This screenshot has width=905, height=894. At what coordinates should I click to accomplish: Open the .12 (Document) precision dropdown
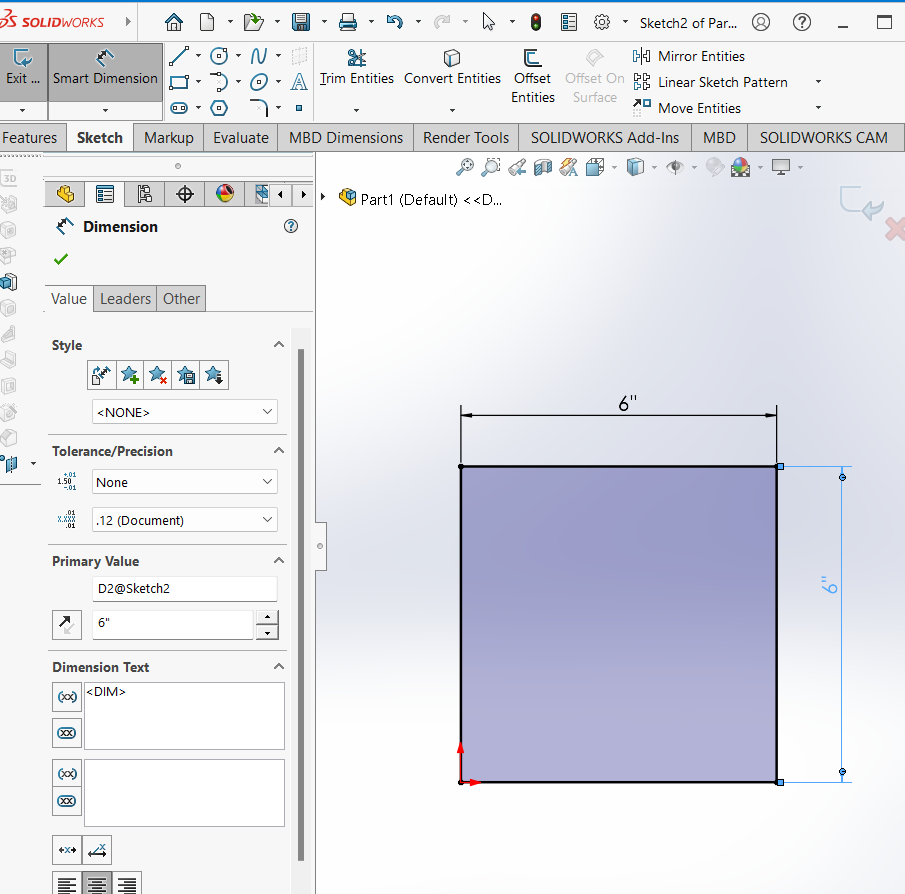tap(185, 520)
